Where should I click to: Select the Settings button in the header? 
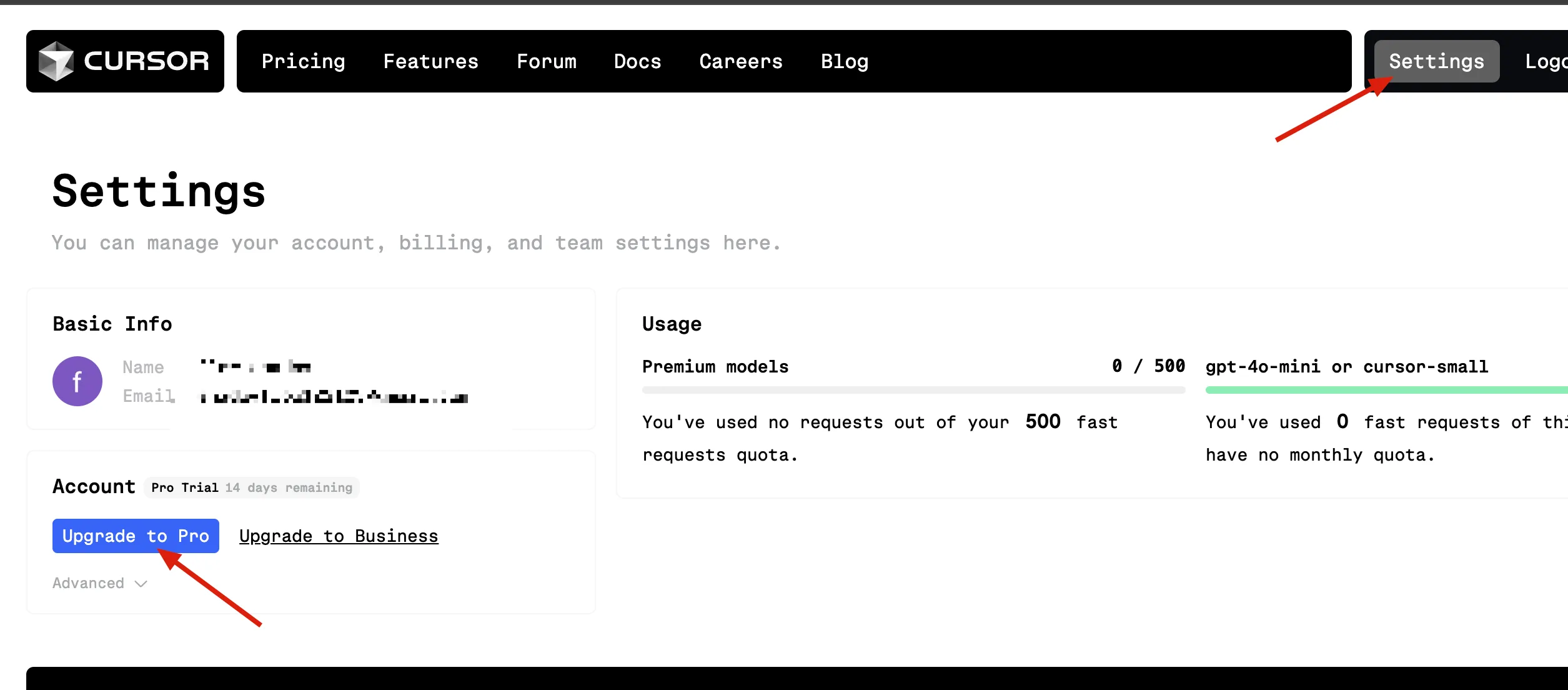pos(1436,61)
